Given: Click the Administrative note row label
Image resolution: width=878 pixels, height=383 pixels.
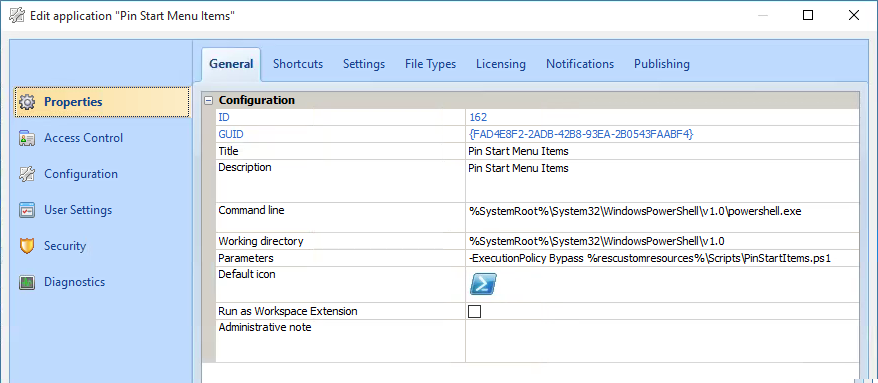Looking at the screenshot, I should coord(265,327).
